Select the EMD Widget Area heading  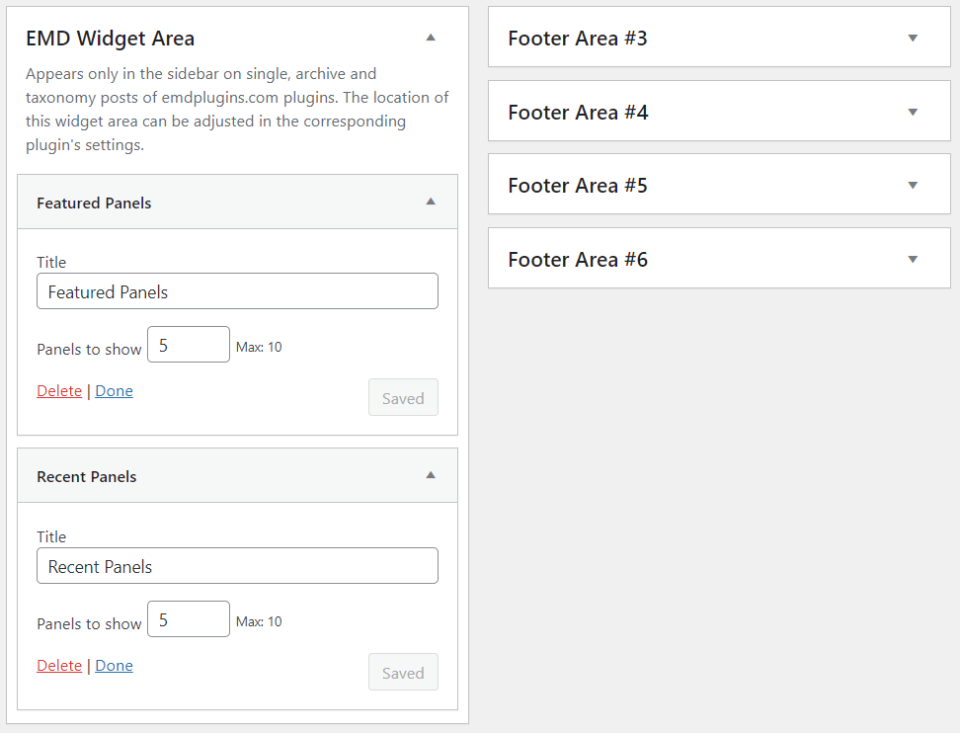110,39
